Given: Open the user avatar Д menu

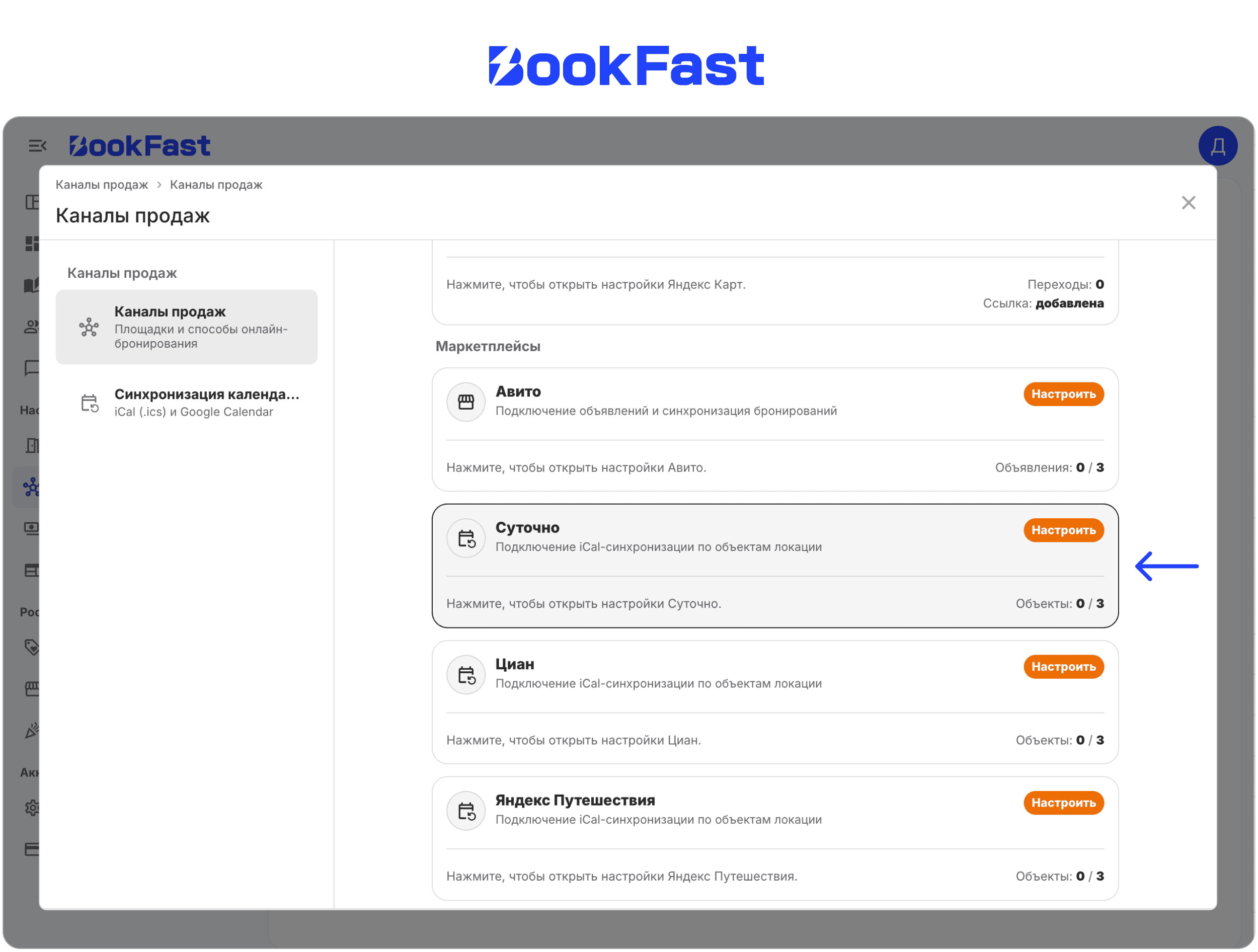Looking at the screenshot, I should 1217,146.
